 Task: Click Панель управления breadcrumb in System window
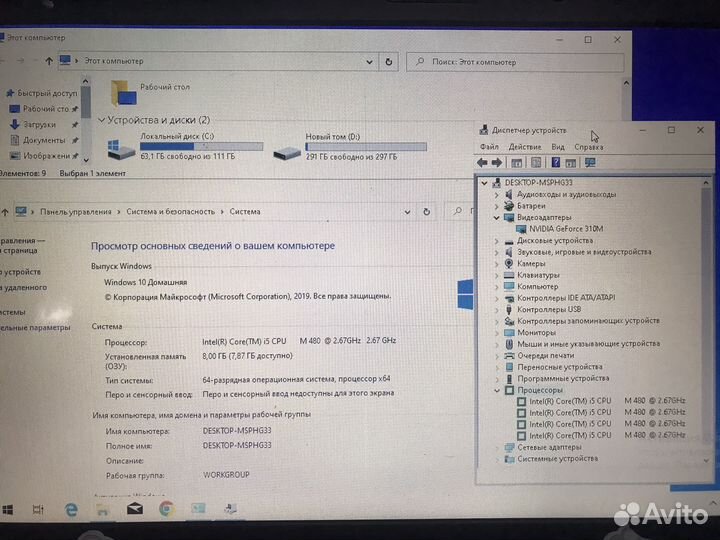point(76,212)
